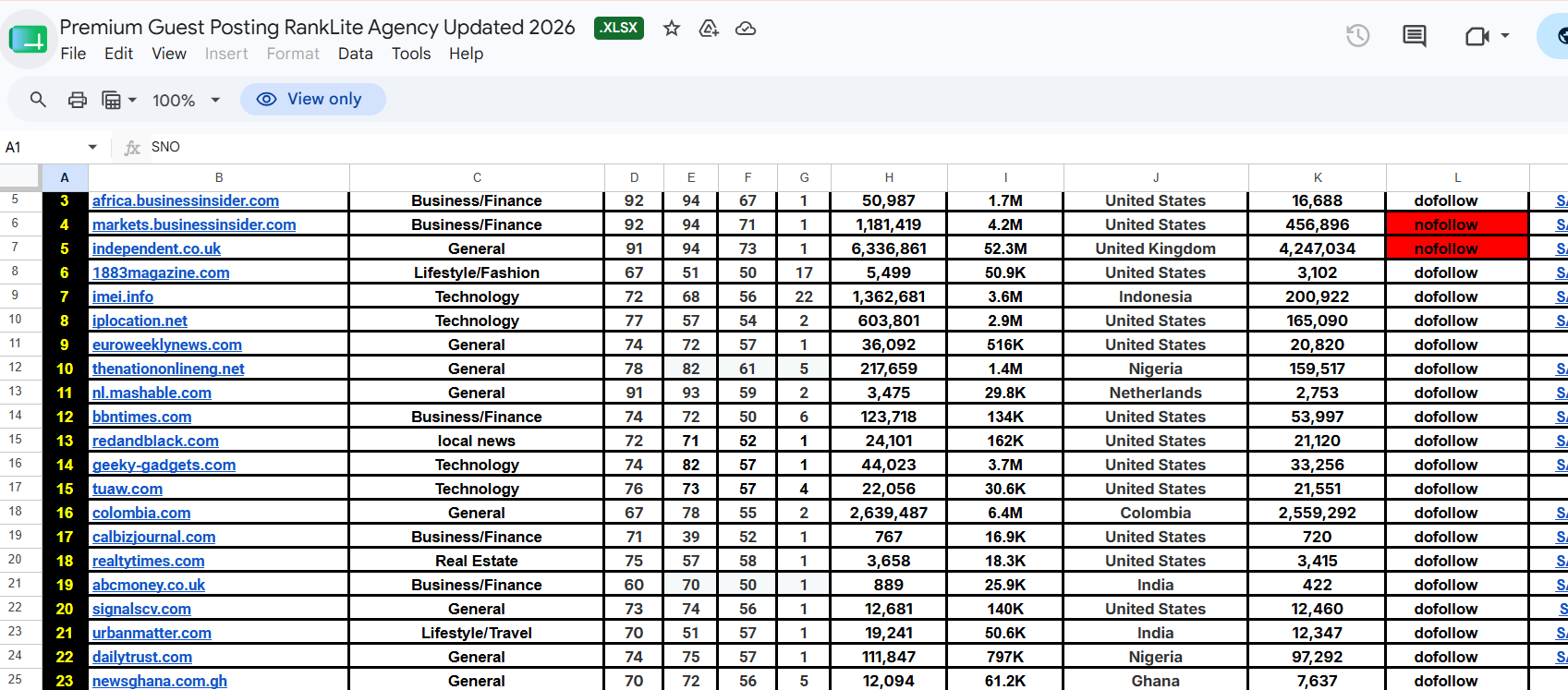Open the Tools menu
The width and height of the screenshot is (1568, 690).
point(411,54)
